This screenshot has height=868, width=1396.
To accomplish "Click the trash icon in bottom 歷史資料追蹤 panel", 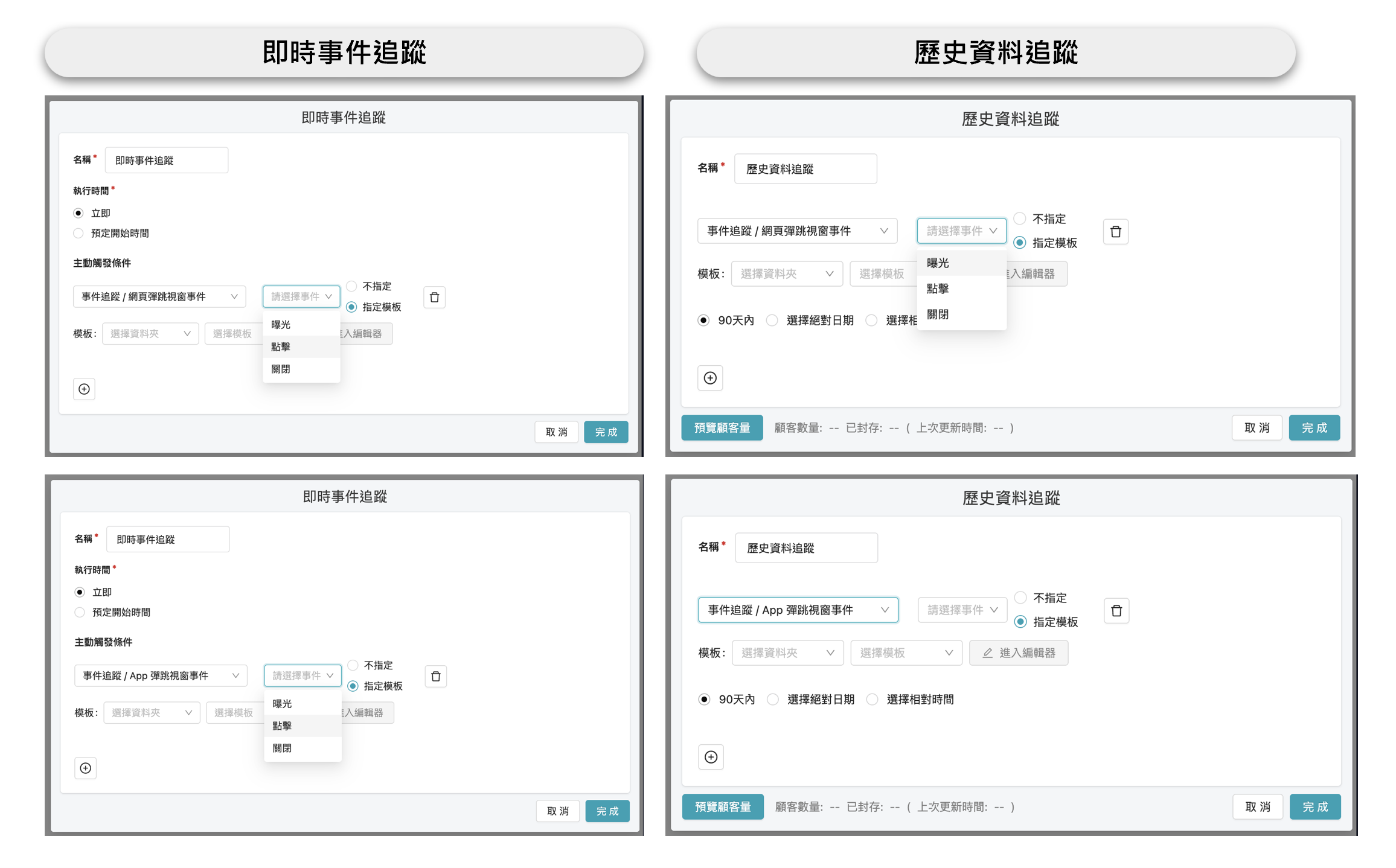I will (x=1116, y=610).
